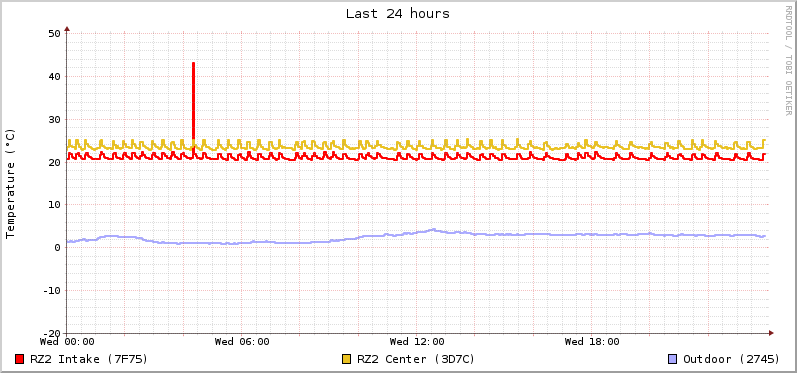Click the -10 value on y-axis
797x373 pixels.
[51, 291]
